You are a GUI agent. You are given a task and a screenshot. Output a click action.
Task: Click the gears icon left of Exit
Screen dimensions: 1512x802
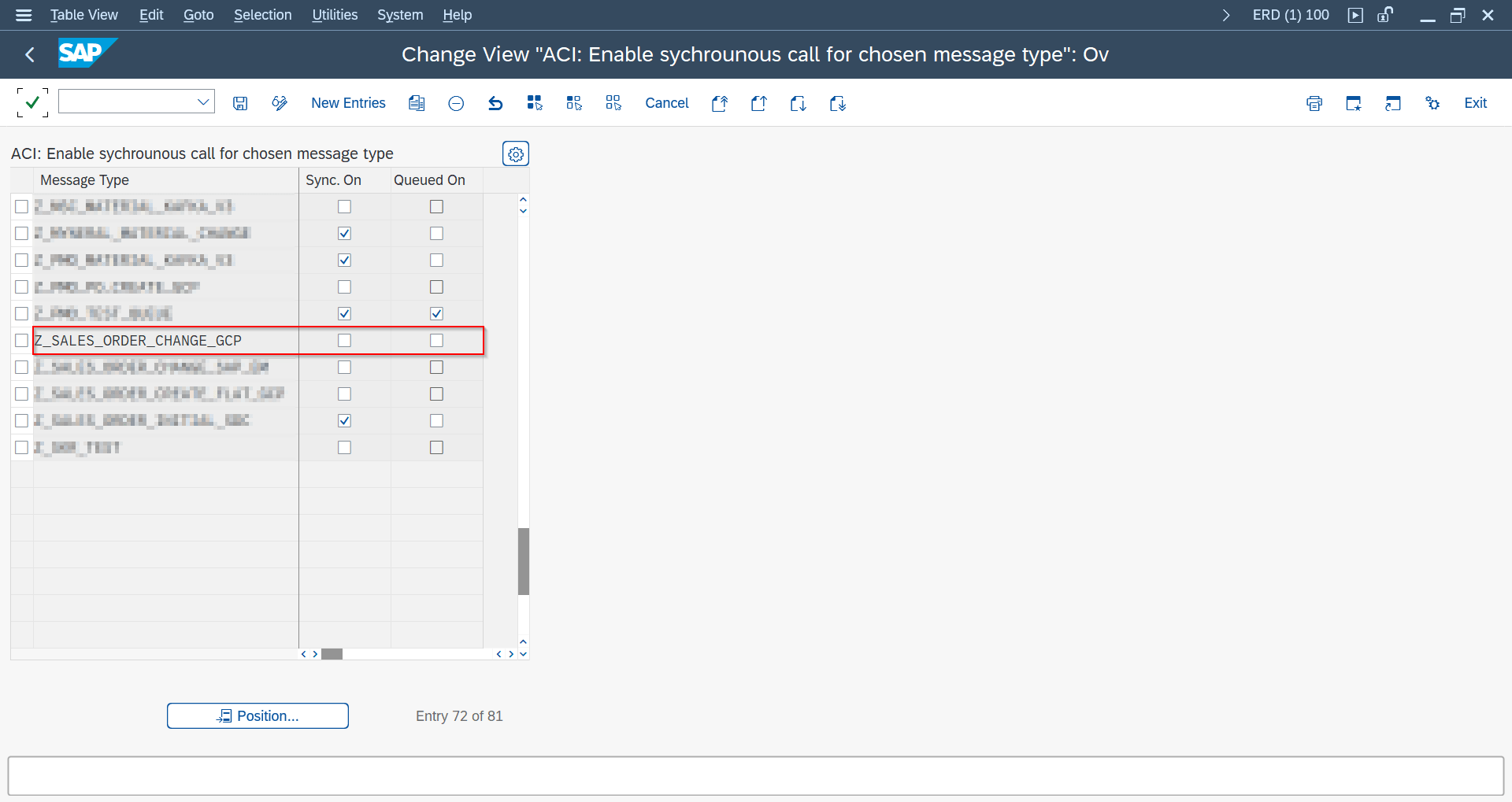pos(1432,103)
